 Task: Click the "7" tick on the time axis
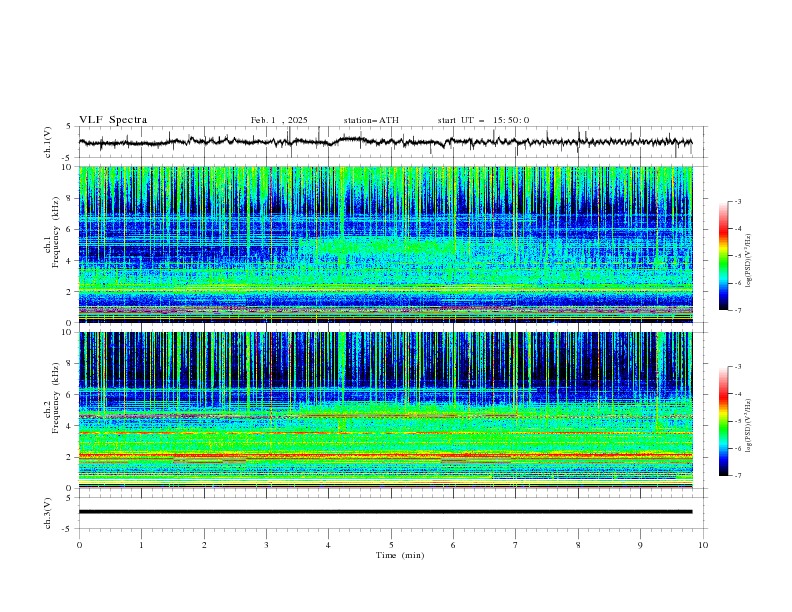[x=516, y=545]
